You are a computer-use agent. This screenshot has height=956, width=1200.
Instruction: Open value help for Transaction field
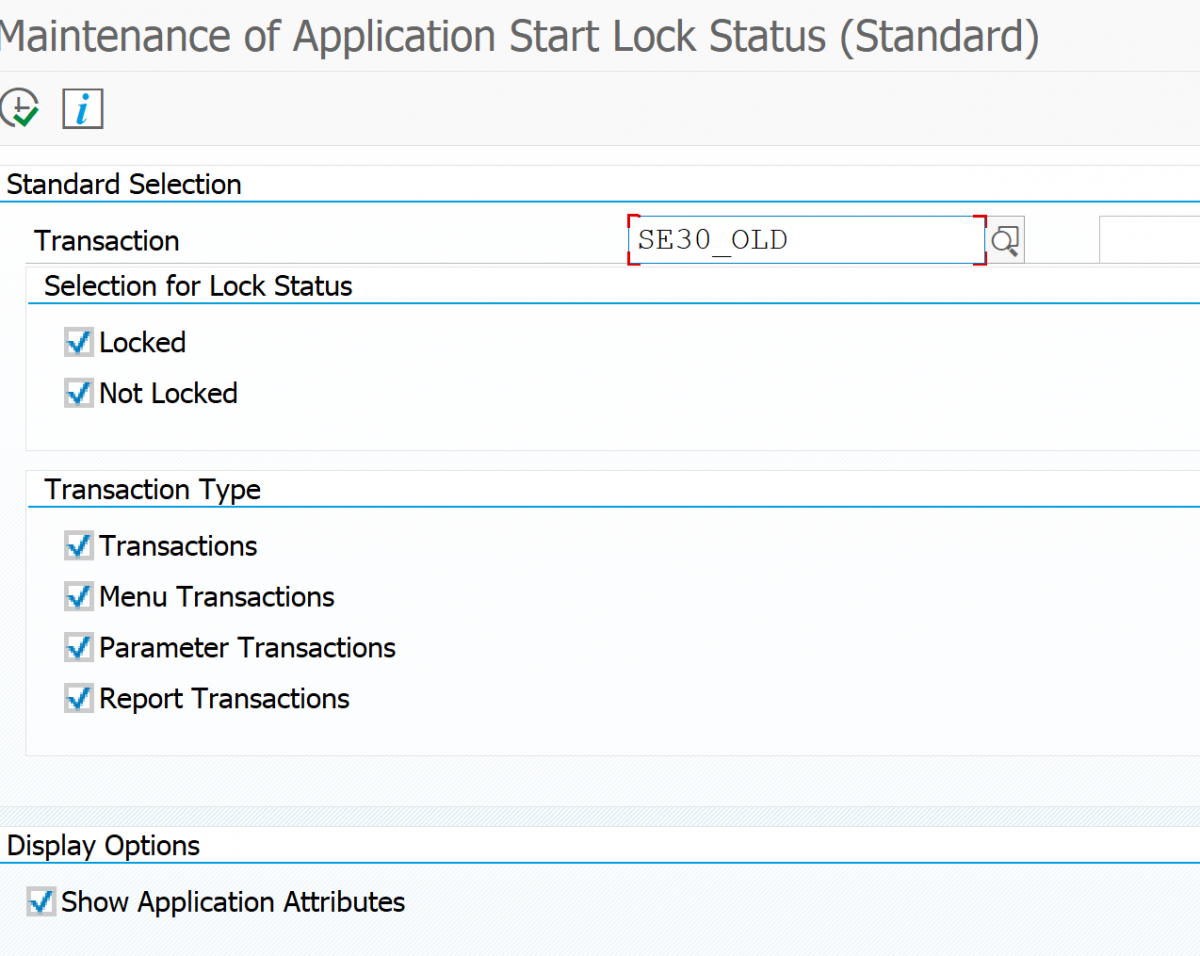(x=1005, y=239)
